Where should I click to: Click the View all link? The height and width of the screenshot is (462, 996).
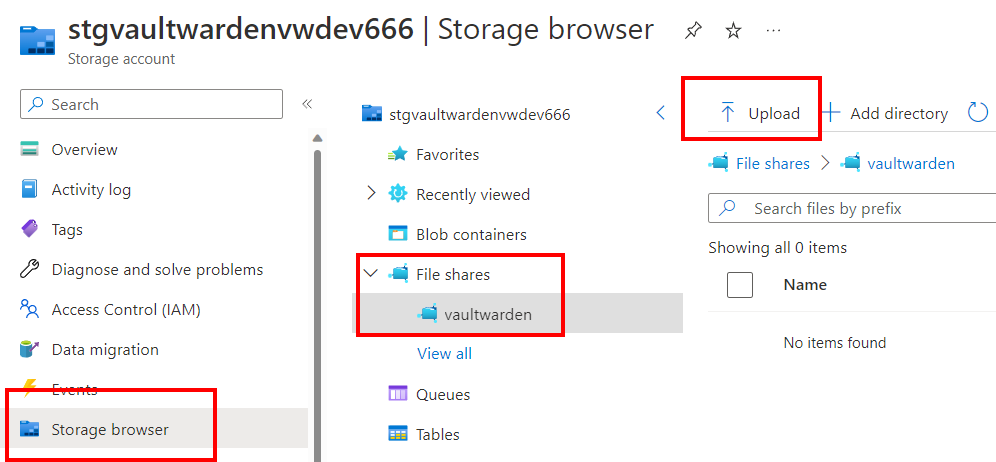(444, 353)
